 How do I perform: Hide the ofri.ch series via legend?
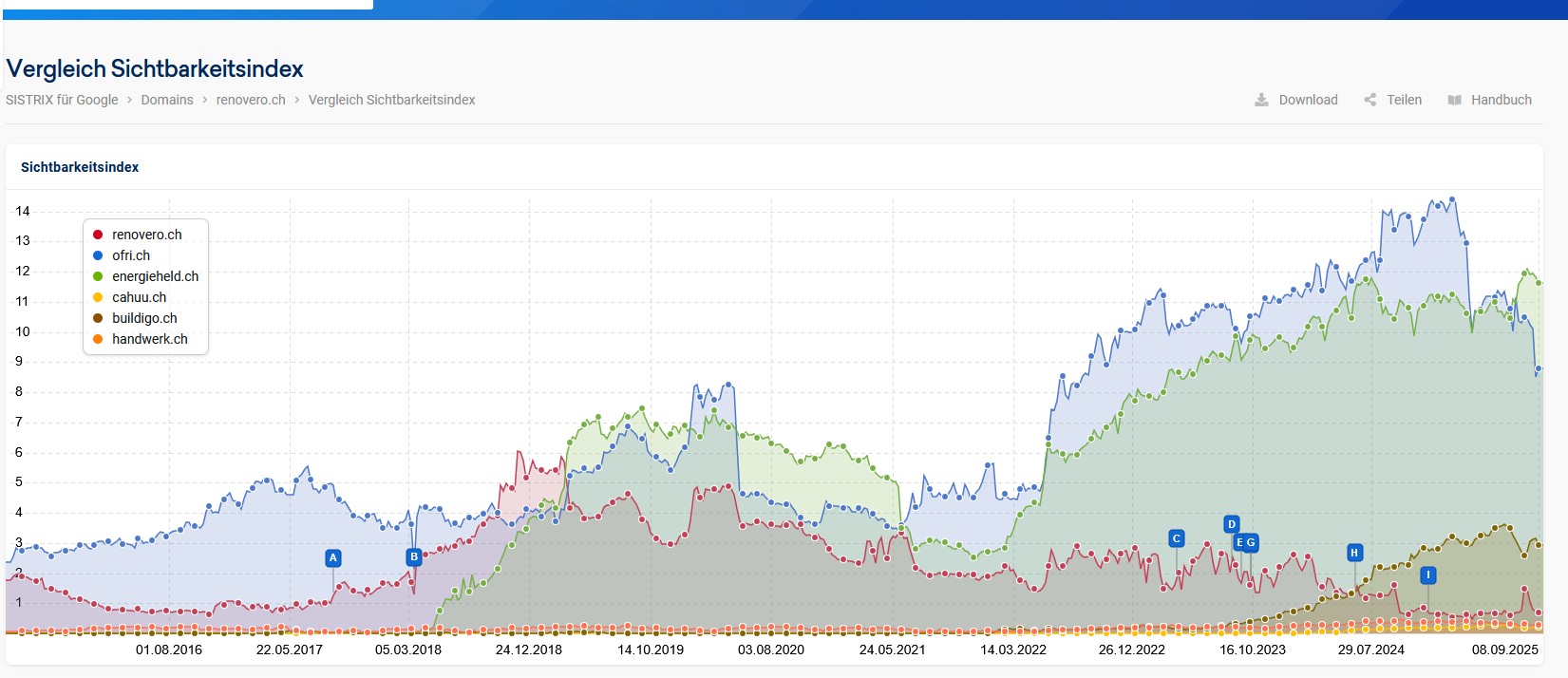131,255
